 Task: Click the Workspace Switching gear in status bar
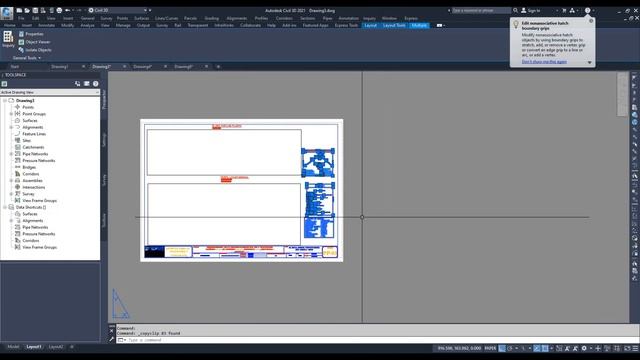pyautogui.click(x=584, y=348)
